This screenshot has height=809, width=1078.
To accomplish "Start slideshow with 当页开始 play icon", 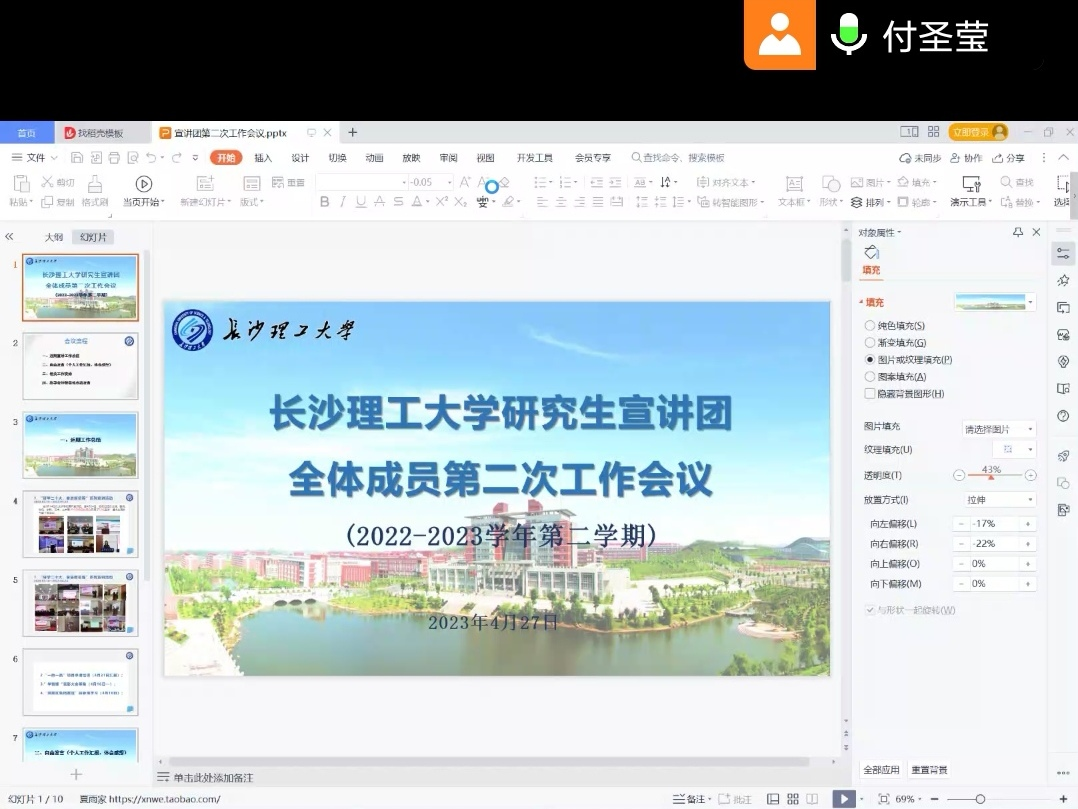I will tap(143, 184).
